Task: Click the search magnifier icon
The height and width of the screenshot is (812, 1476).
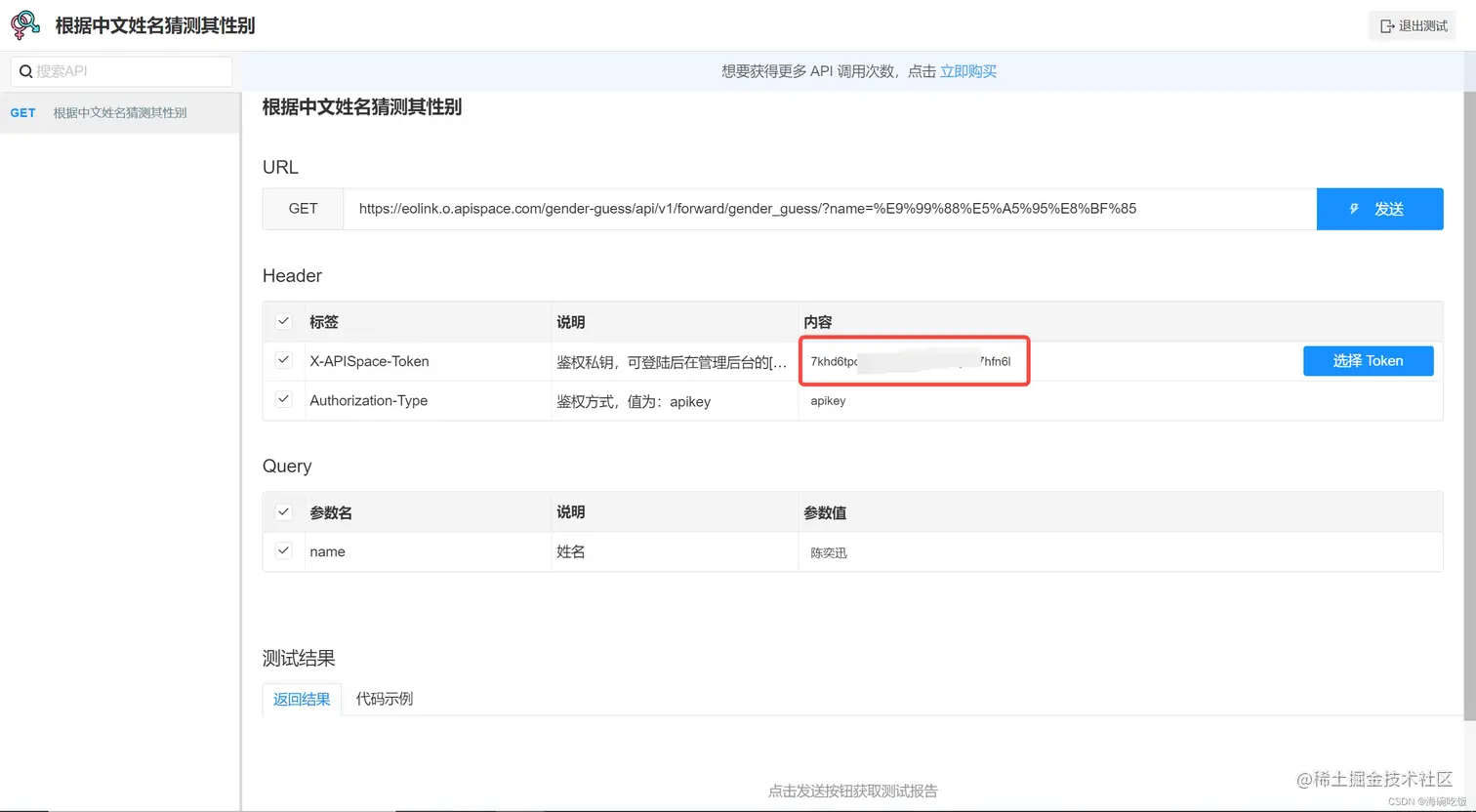Action: click(26, 71)
